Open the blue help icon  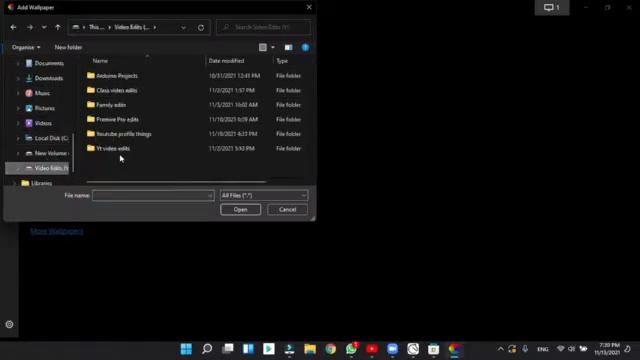click(x=305, y=47)
